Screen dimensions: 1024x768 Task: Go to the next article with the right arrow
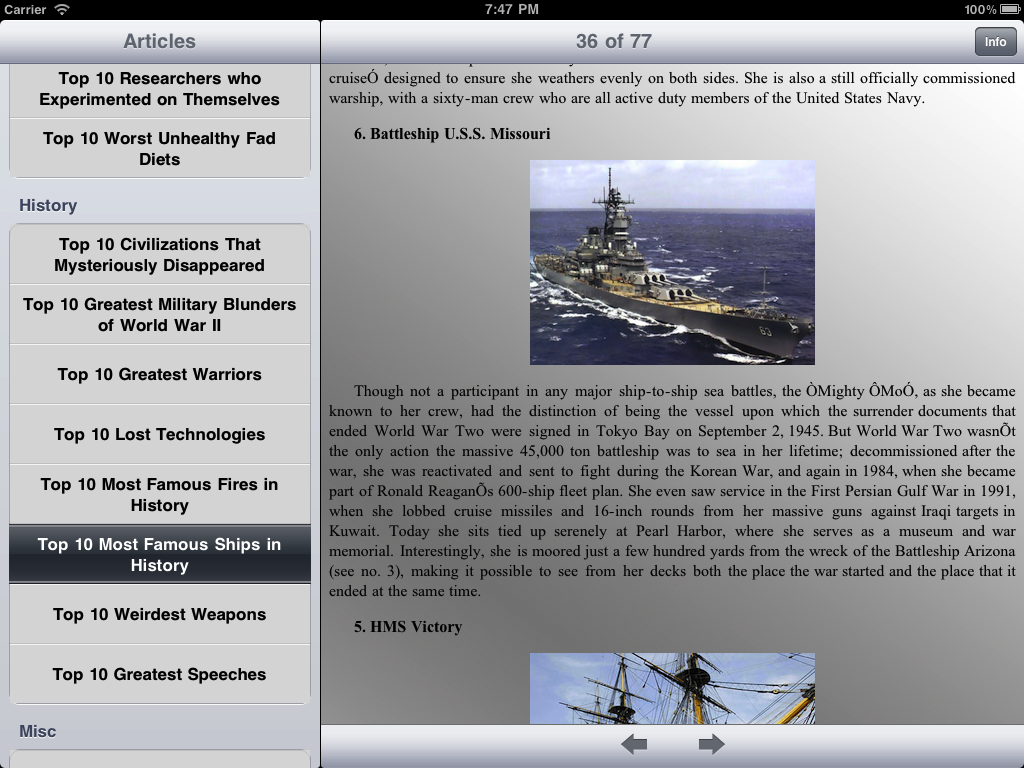[x=711, y=744]
